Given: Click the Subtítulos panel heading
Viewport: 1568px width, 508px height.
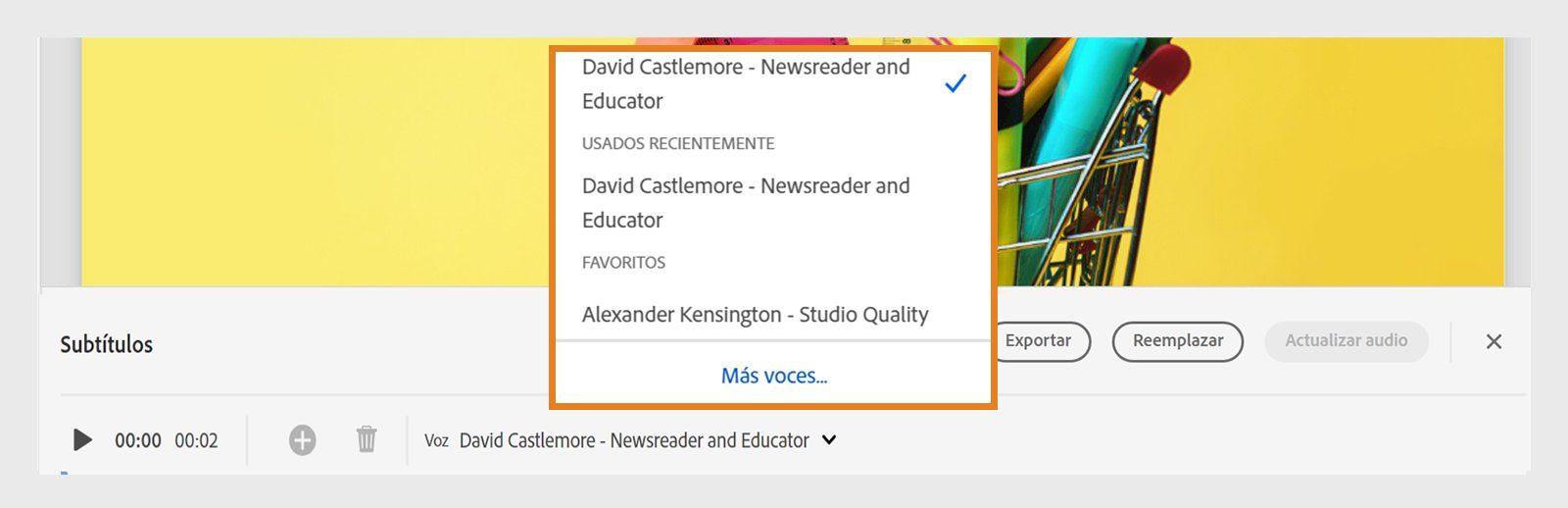Looking at the screenshot, I should tap(107, 344).
